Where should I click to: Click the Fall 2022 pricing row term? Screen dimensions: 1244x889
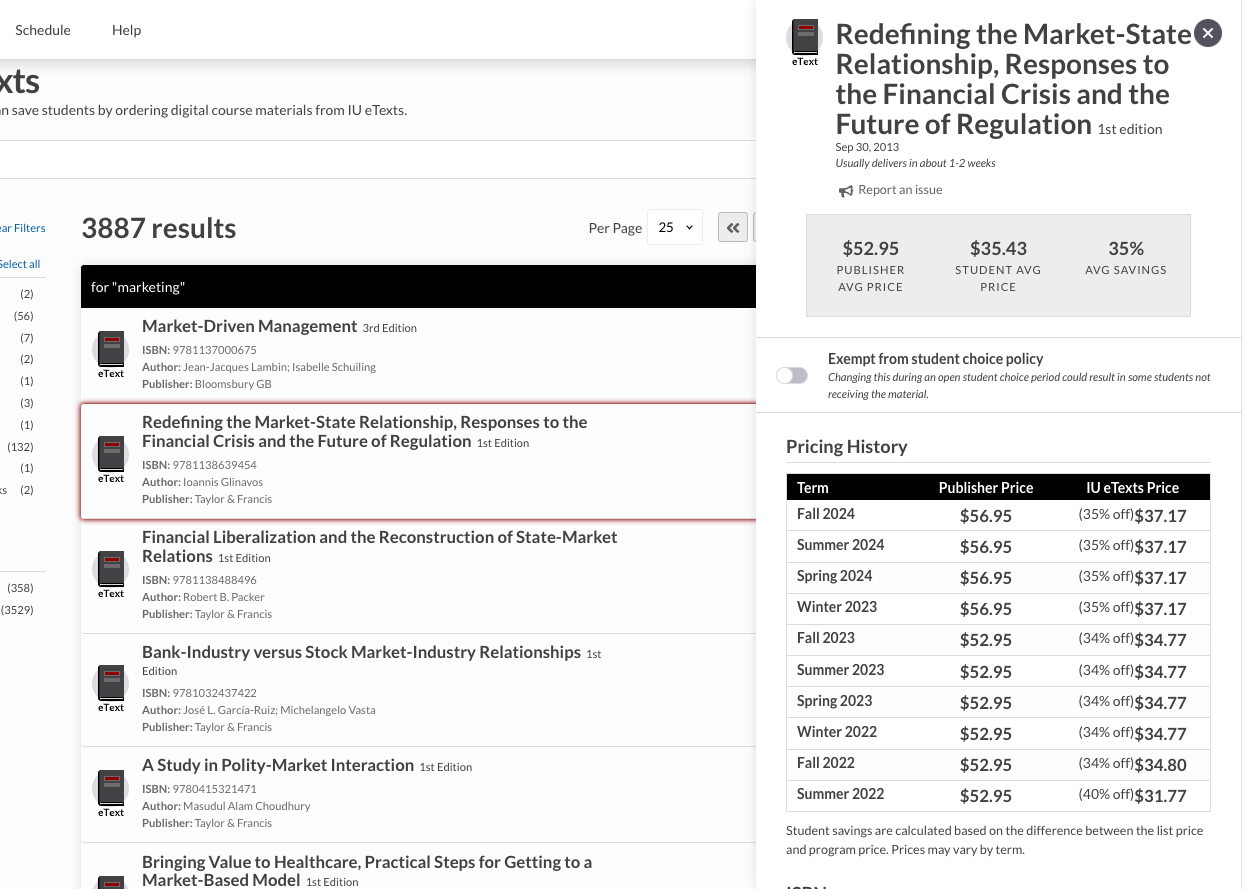(x=826, y=763)
